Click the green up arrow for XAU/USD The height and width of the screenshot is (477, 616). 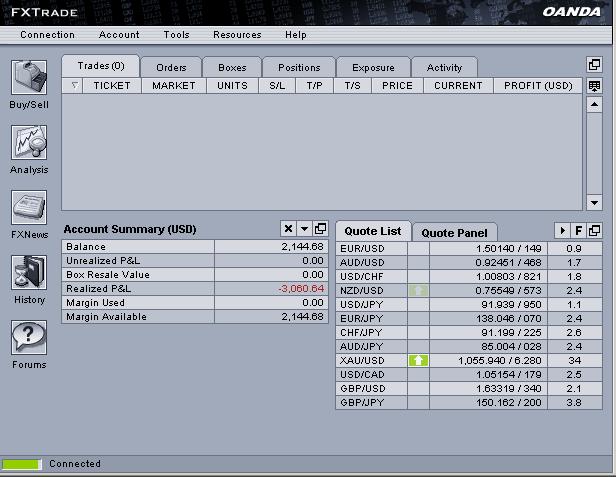(418, 360)
